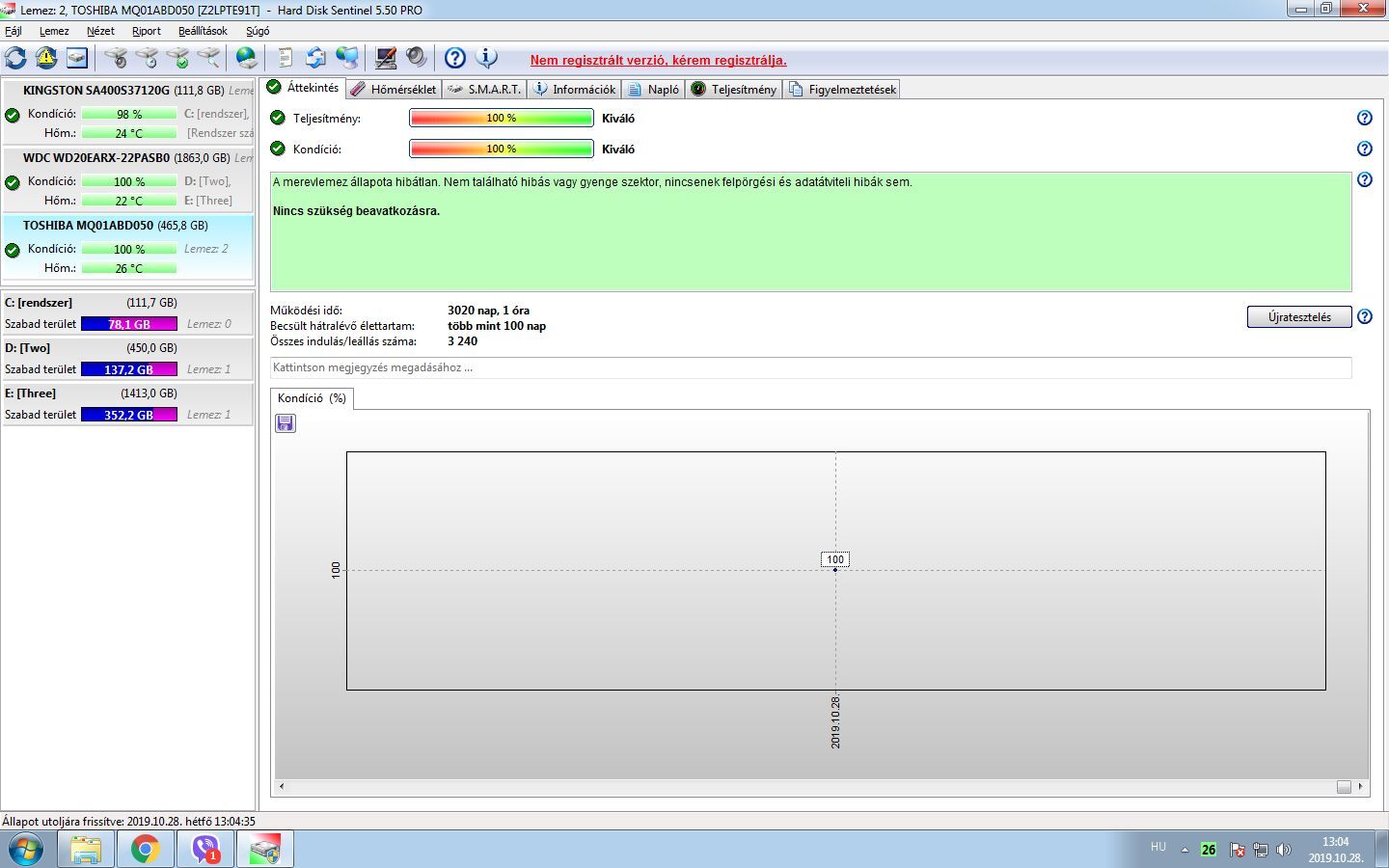Switch to the Áttekintés tab
The height and width of the screenshot is (868, 1389).
tap(303, 88)
